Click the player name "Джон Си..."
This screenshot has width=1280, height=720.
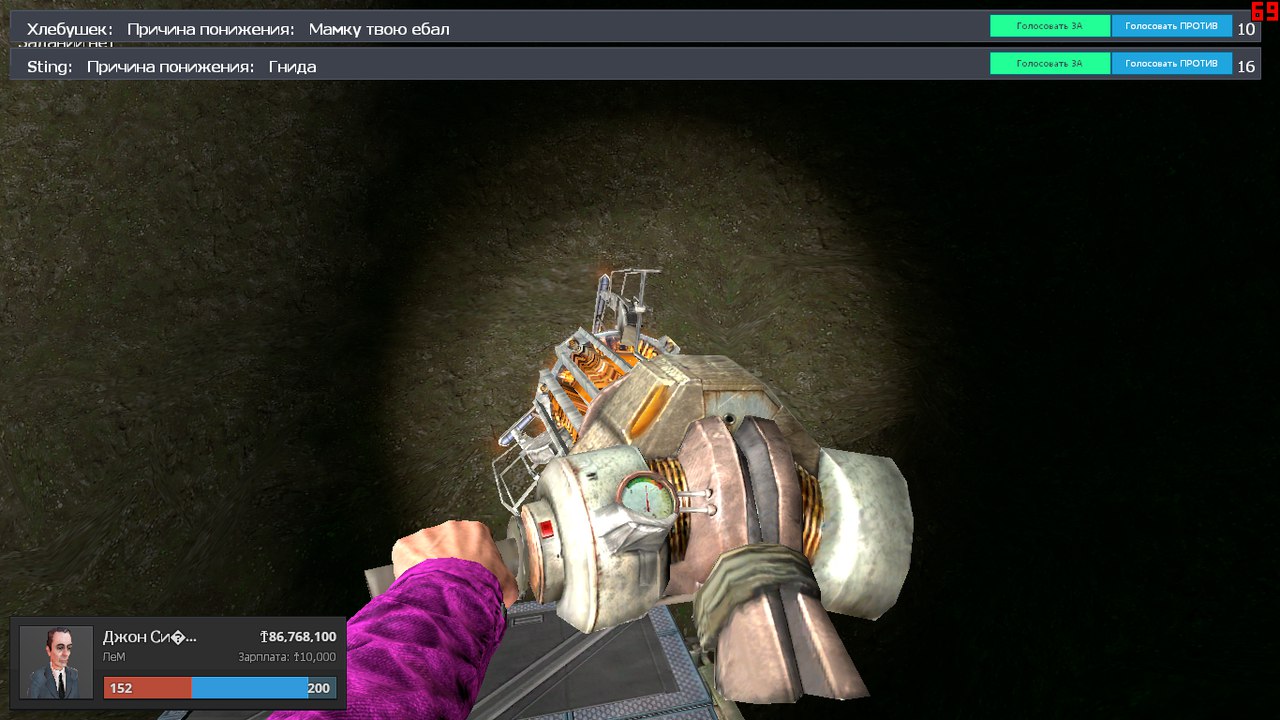(150, 637)
